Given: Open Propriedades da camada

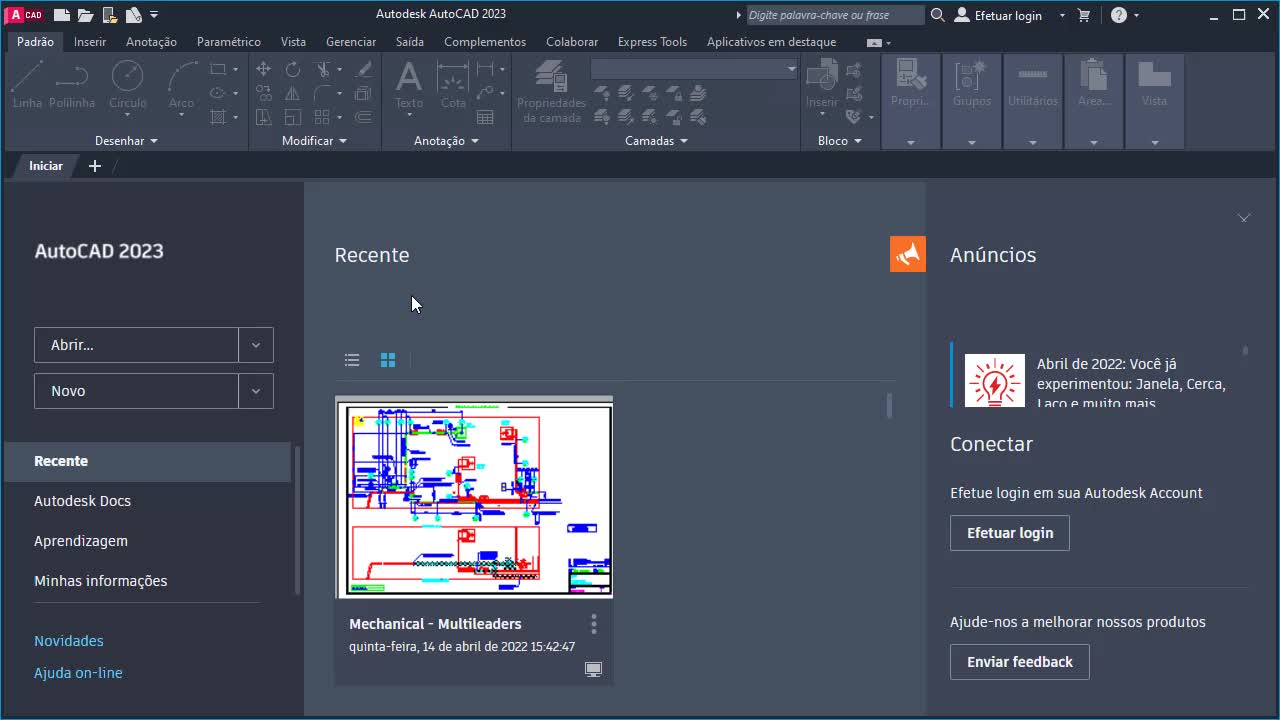Looking at the screenshot, I should coord(551,91).
